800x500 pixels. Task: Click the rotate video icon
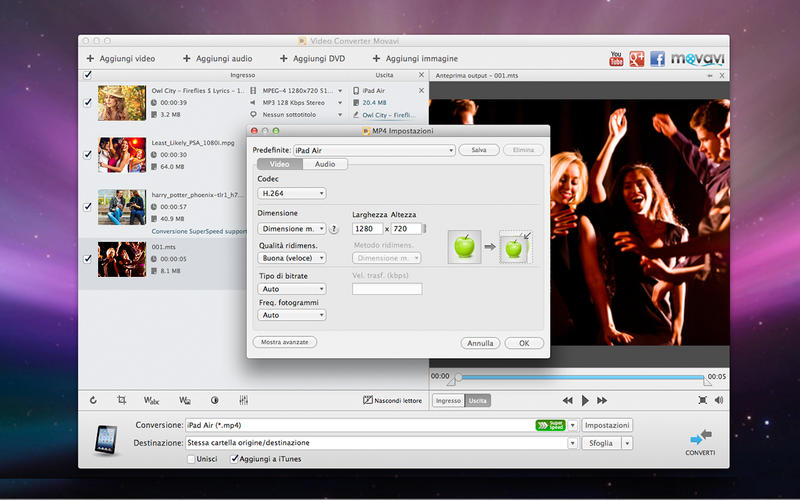tap(93, 400)
